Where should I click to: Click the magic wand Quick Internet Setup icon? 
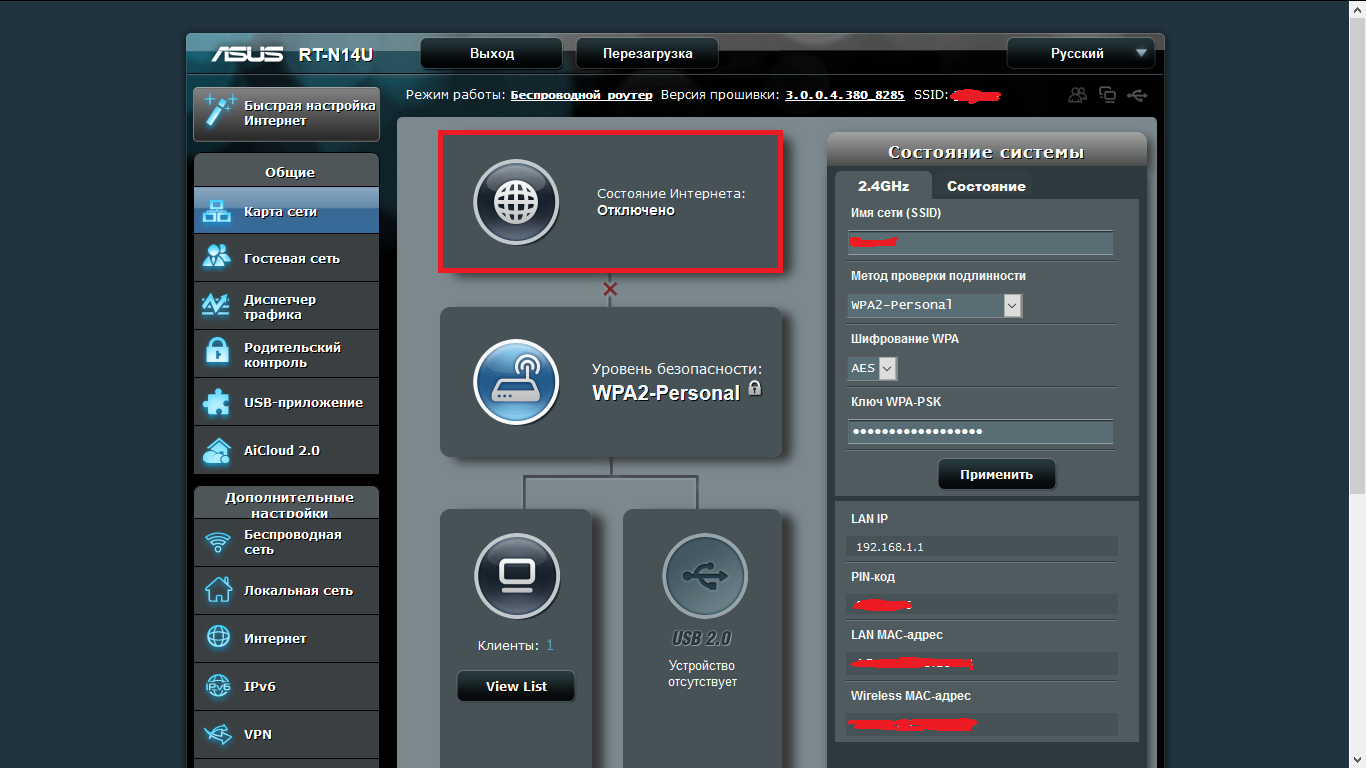(218, 111)
